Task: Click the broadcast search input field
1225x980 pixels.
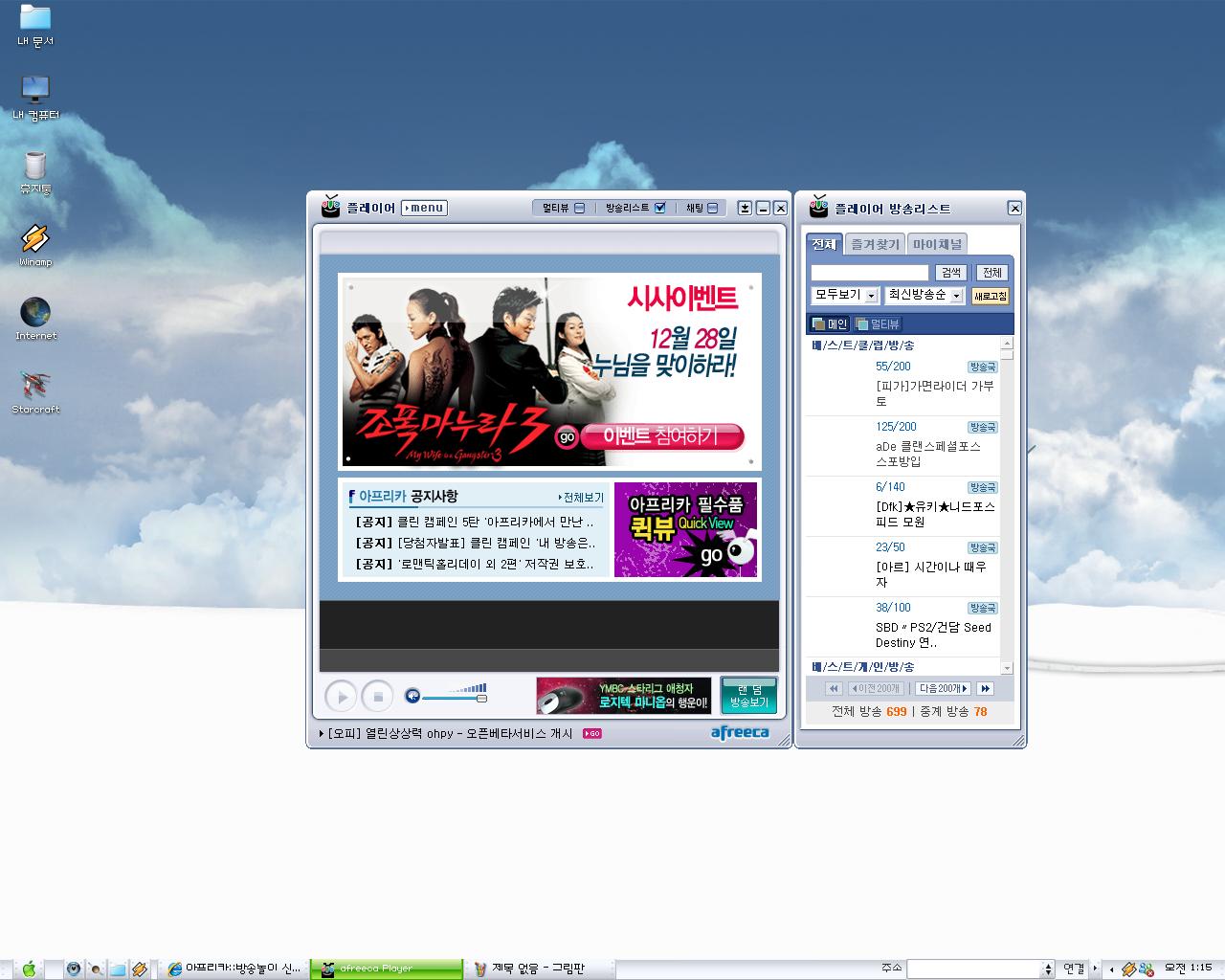Action: 870,273
